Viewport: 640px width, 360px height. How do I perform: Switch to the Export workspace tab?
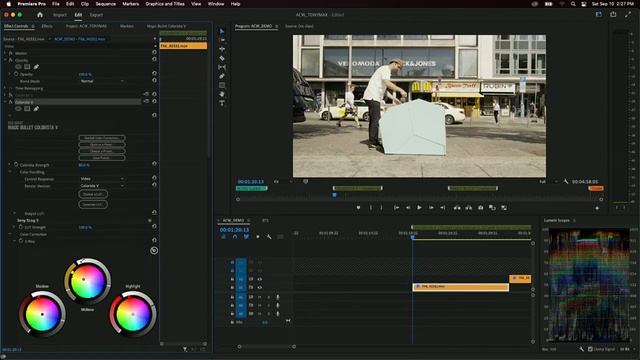point(96,15)
